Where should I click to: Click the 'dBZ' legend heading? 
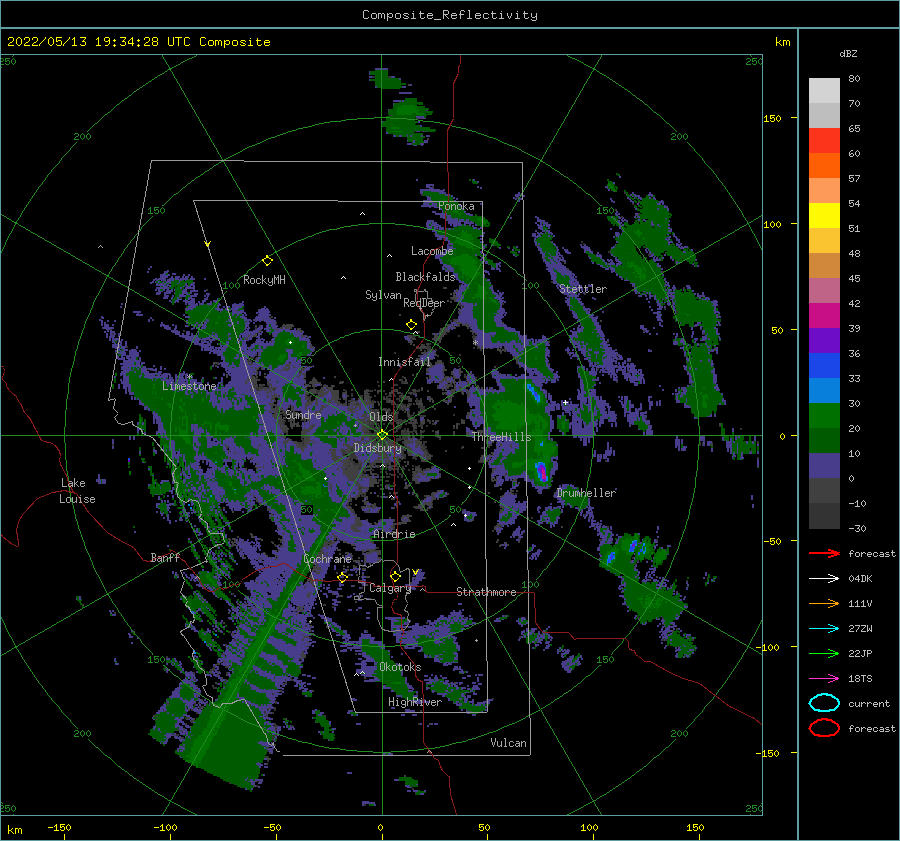pyautogui.click(x=848, y=53)
